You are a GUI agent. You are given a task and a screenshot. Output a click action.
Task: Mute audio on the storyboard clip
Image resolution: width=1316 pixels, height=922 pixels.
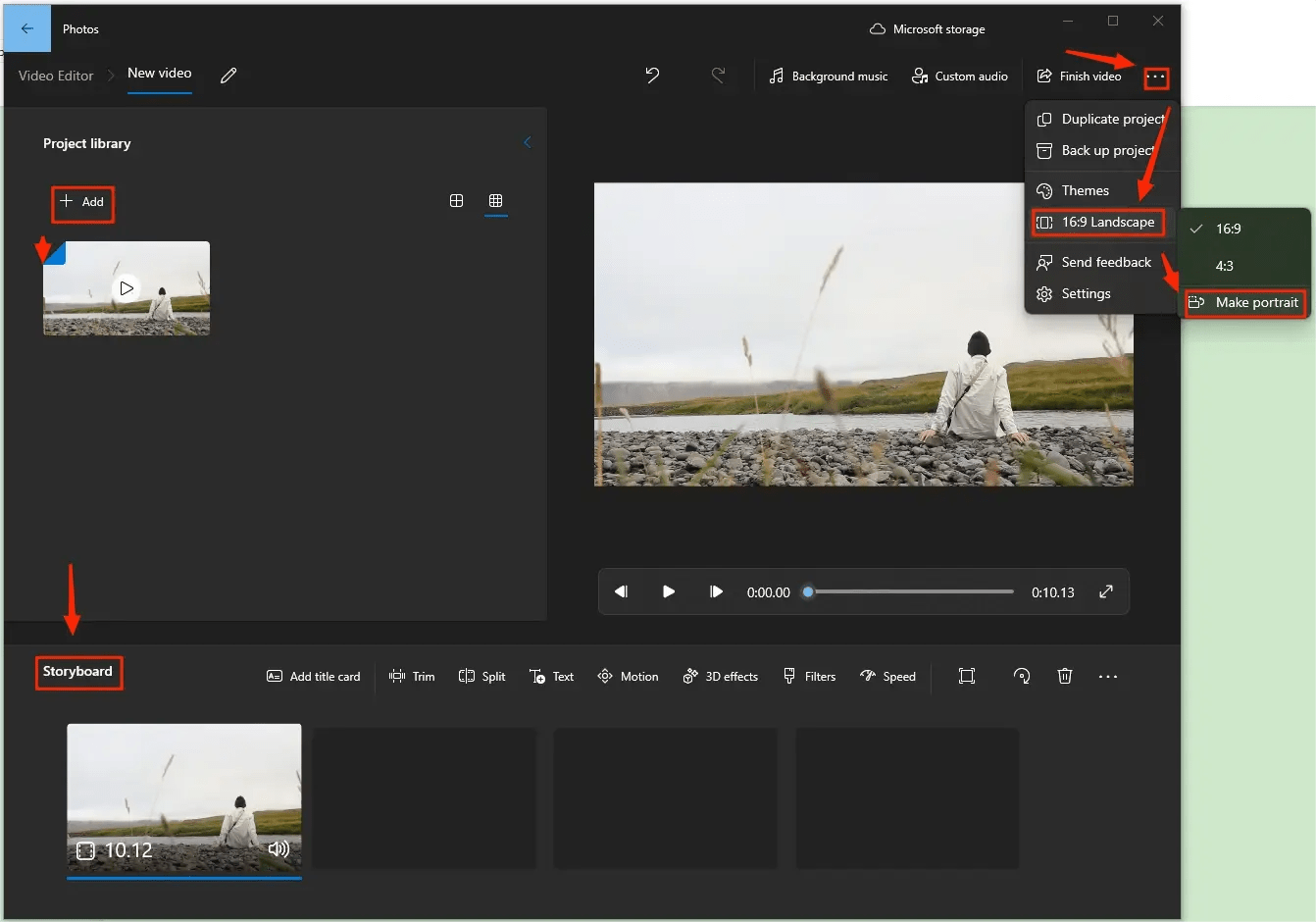coord(279,849)
